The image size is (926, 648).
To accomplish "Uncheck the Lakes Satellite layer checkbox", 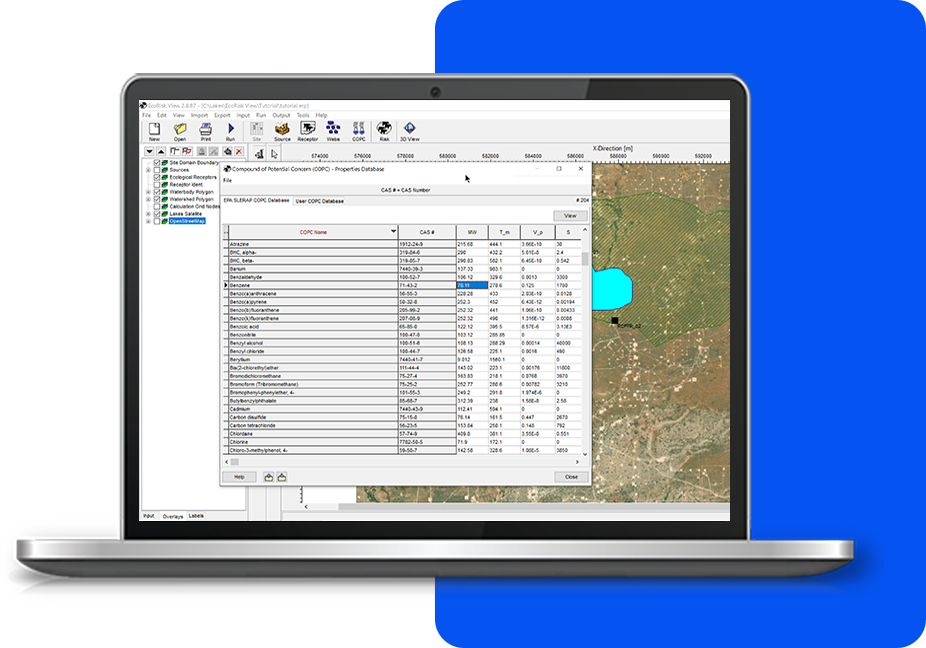I will tap(157, 213).
